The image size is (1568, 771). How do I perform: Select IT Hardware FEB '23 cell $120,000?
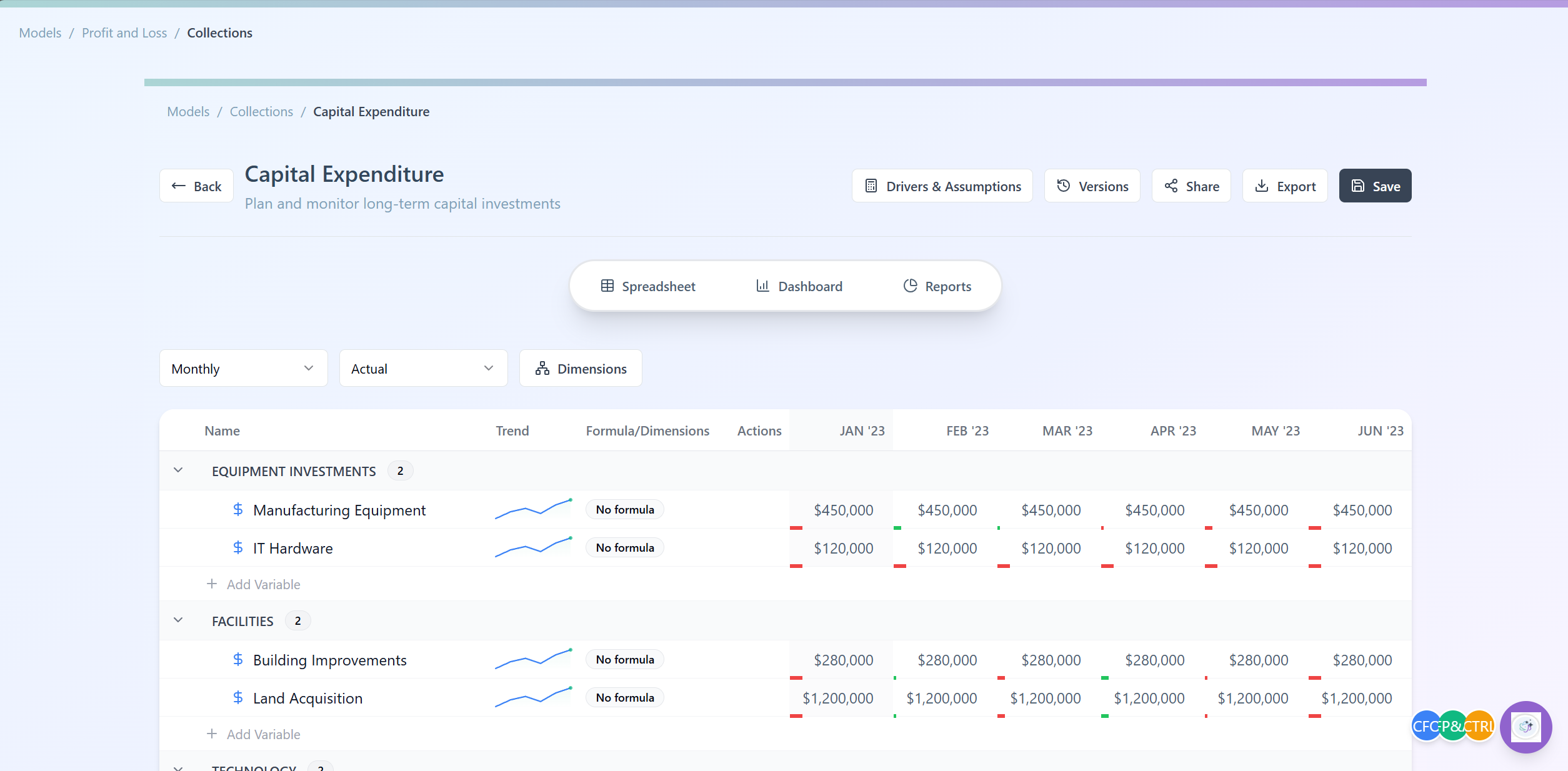(945, 548)
